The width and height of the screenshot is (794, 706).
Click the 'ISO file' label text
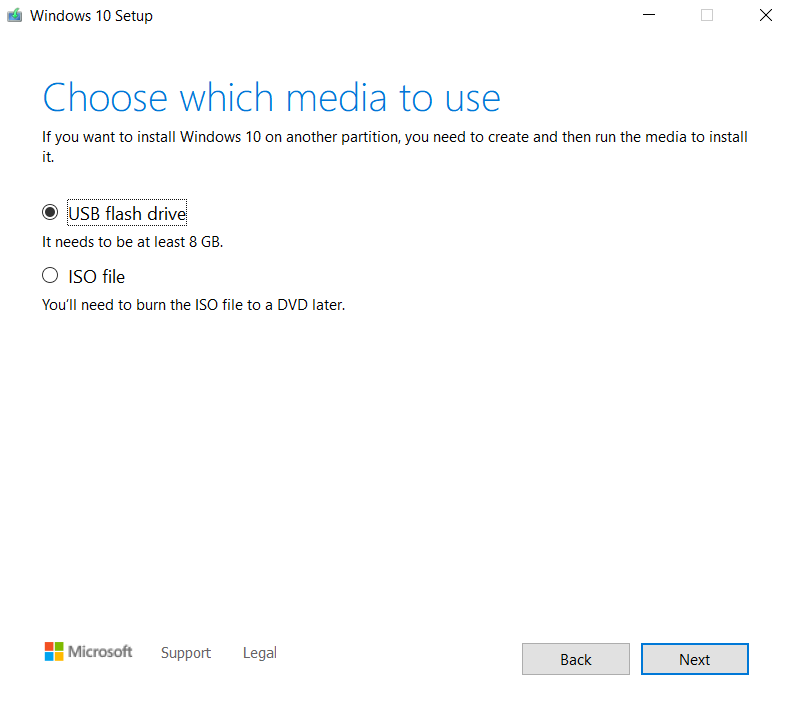coord(97,277)
